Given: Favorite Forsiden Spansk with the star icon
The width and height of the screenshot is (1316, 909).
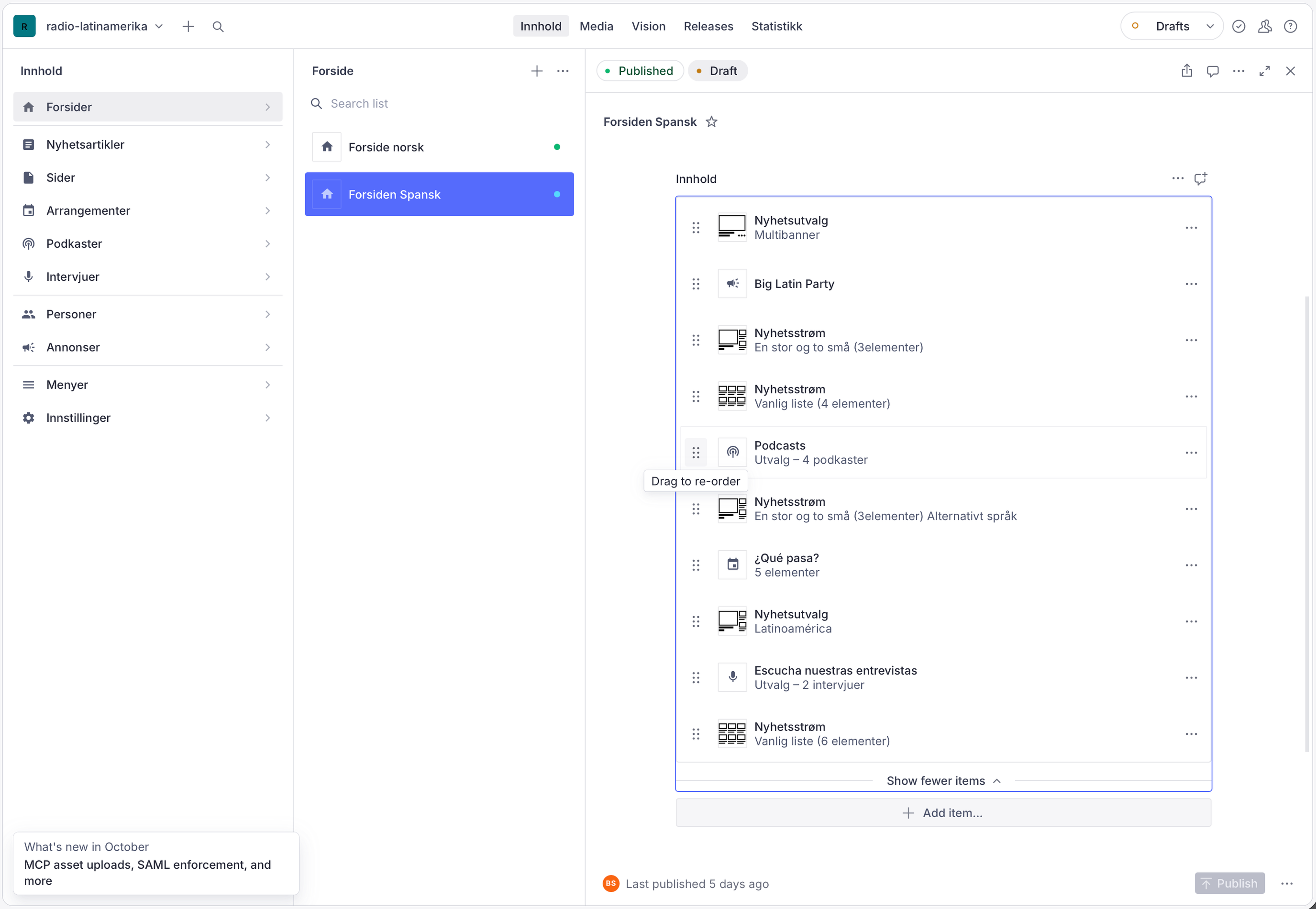Looking at the screenshot, I should pos(711,122).
